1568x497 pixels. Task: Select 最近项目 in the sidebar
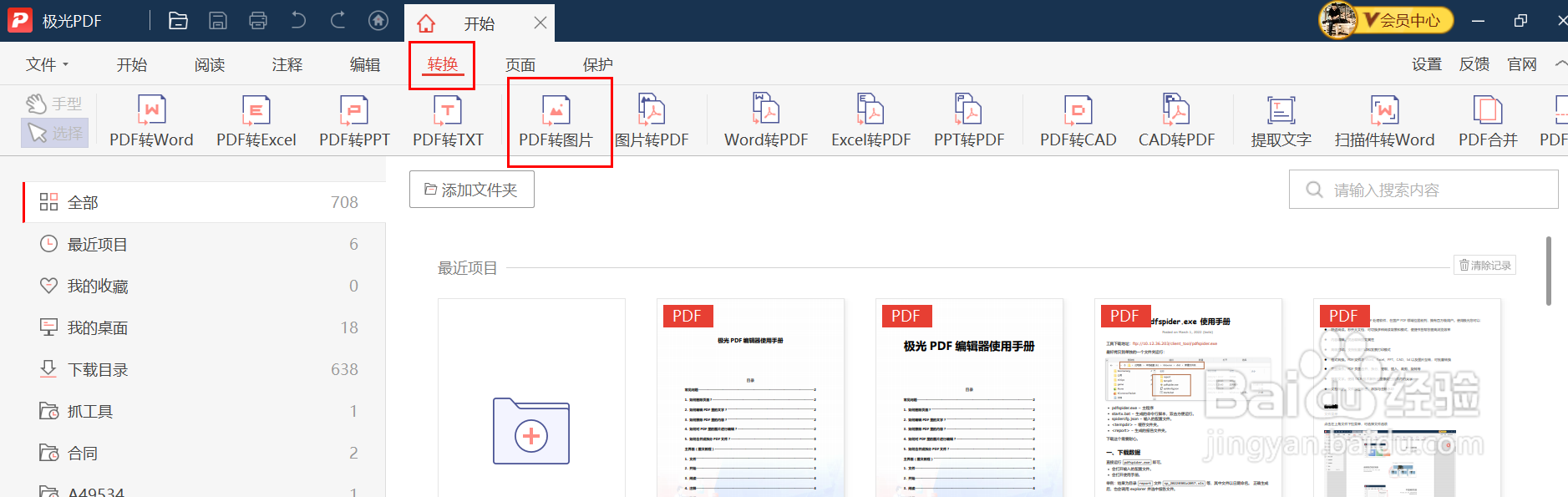coord(204,244)
